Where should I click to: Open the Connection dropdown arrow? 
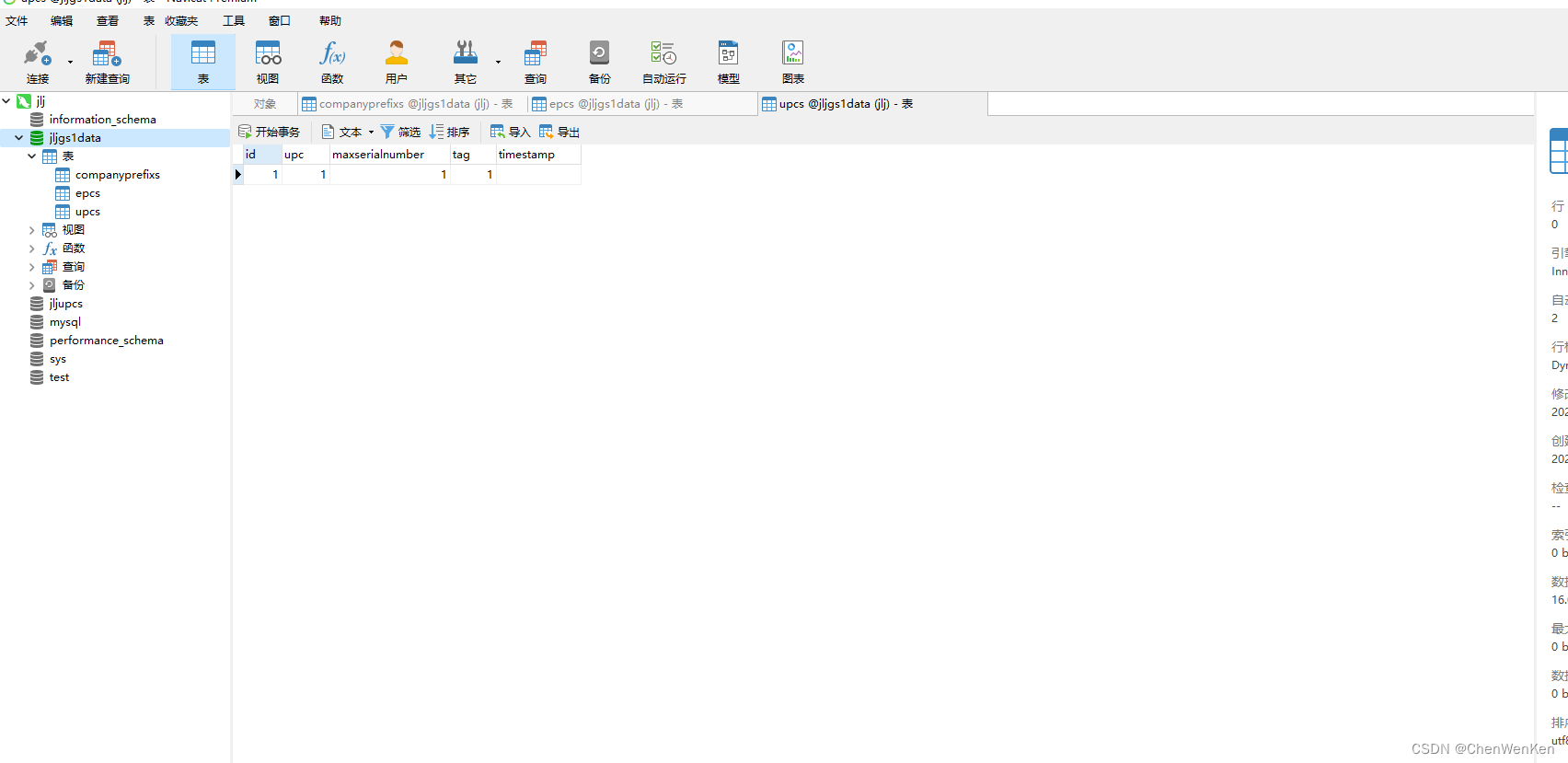(x=70, y=63)
